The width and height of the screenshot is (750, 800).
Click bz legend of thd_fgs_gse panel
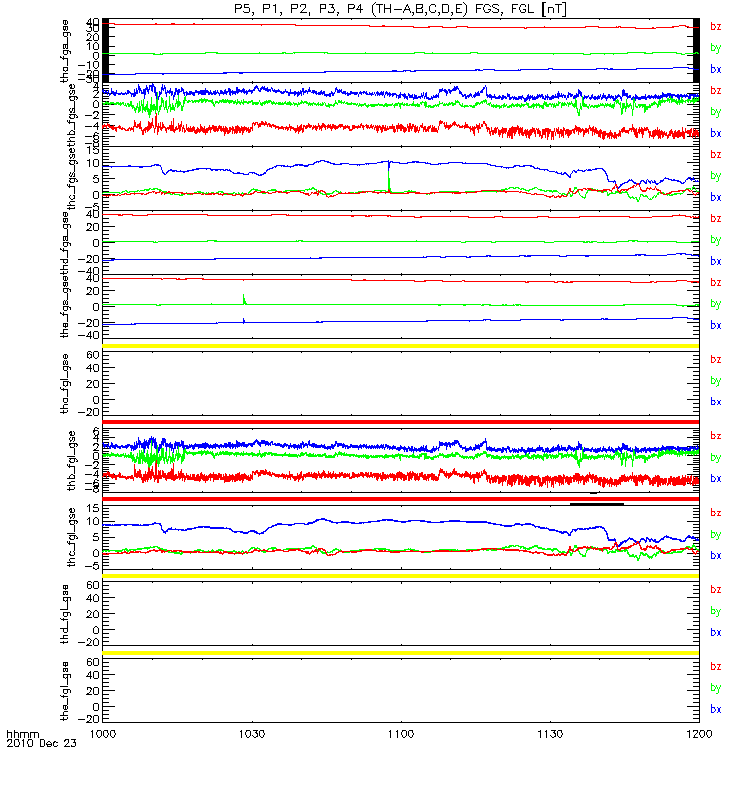[716, 218]
